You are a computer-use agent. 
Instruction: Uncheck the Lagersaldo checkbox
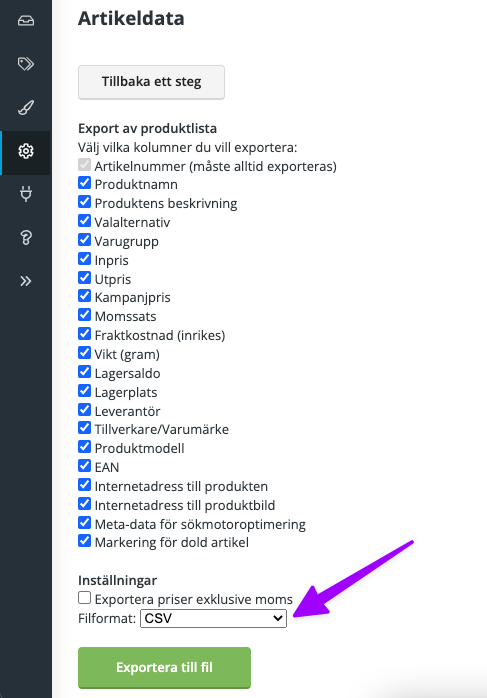84,372
